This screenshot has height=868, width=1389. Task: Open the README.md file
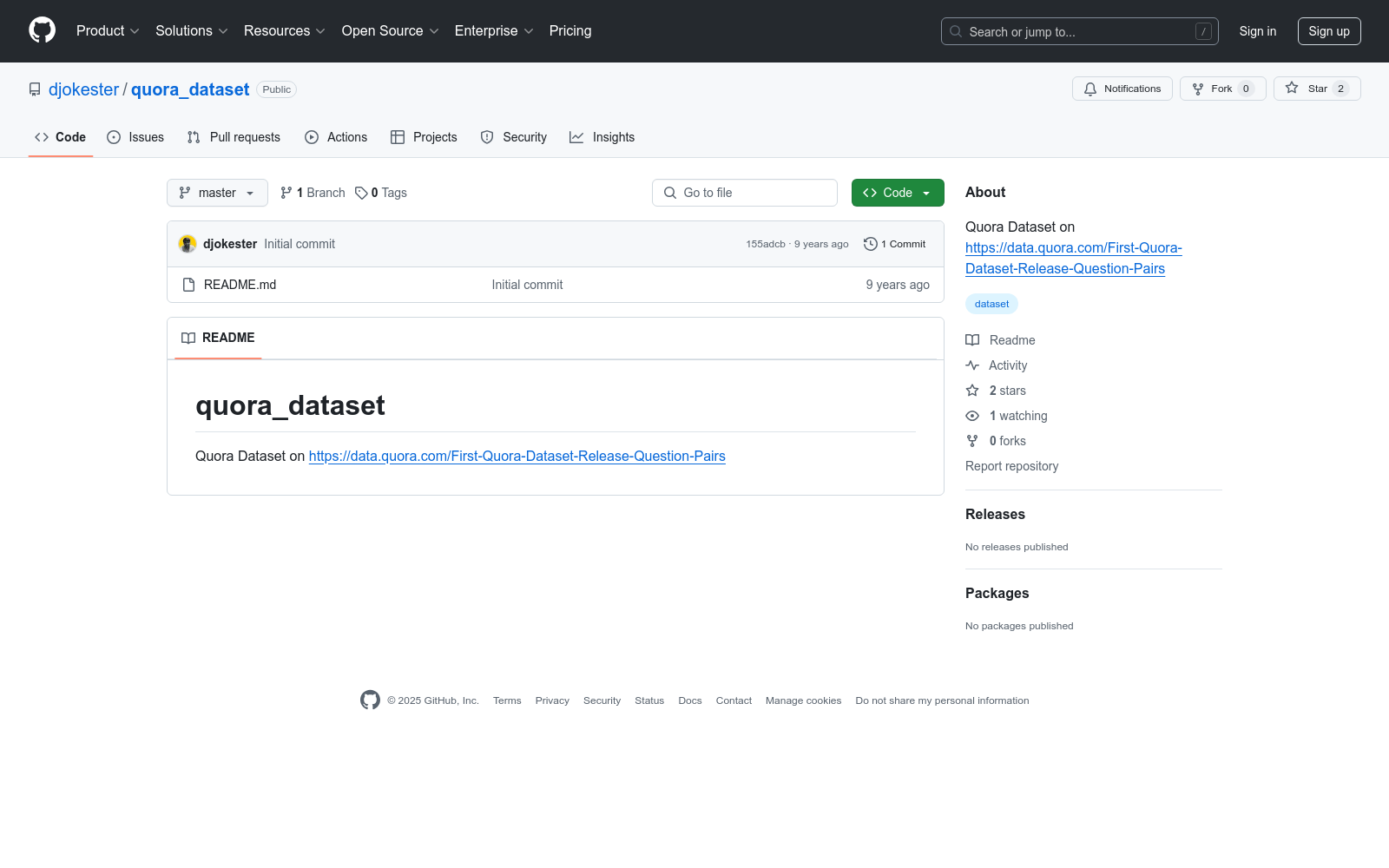[x=240, y=285]
